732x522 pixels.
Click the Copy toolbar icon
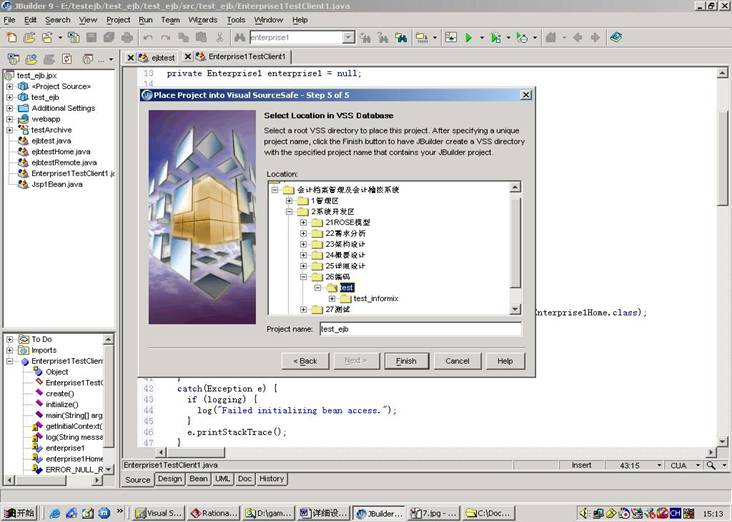(184, 37)
